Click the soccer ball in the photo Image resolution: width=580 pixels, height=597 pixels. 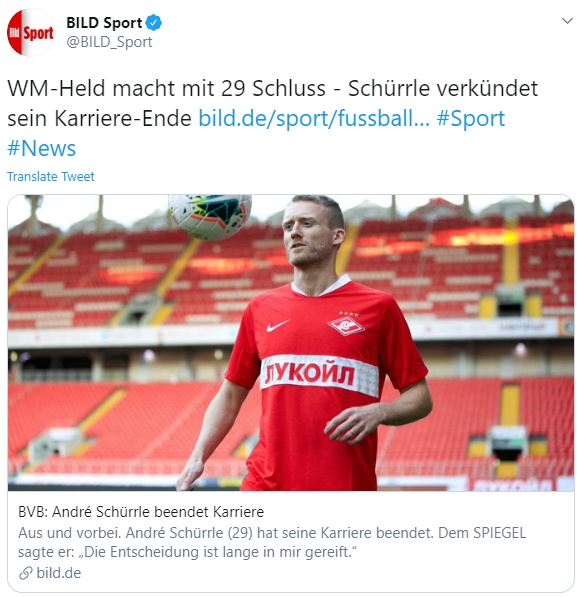click(x=210, y=216)
